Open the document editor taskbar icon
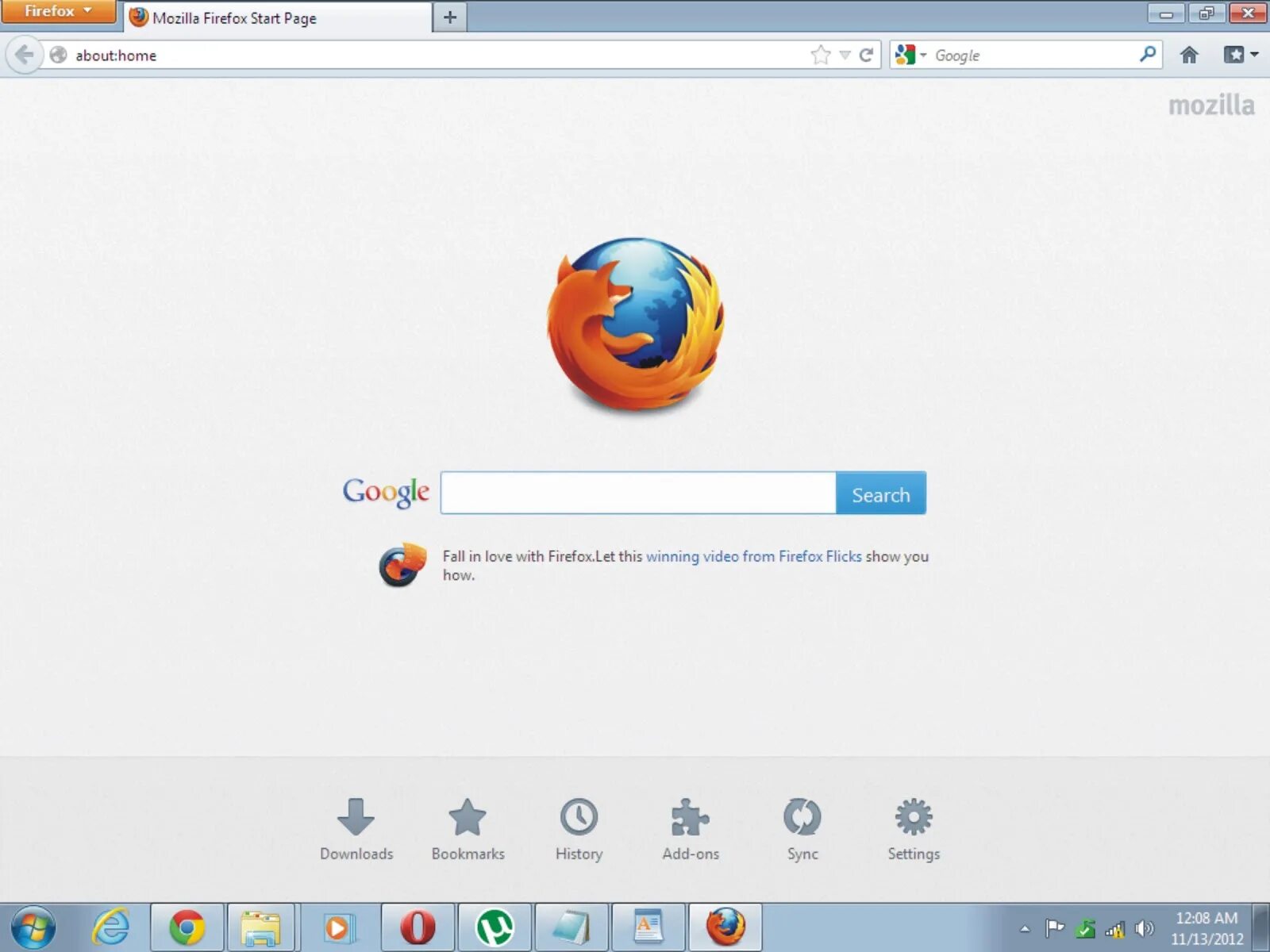This screenshot has width=1270, height=952. tap(648, 927)
